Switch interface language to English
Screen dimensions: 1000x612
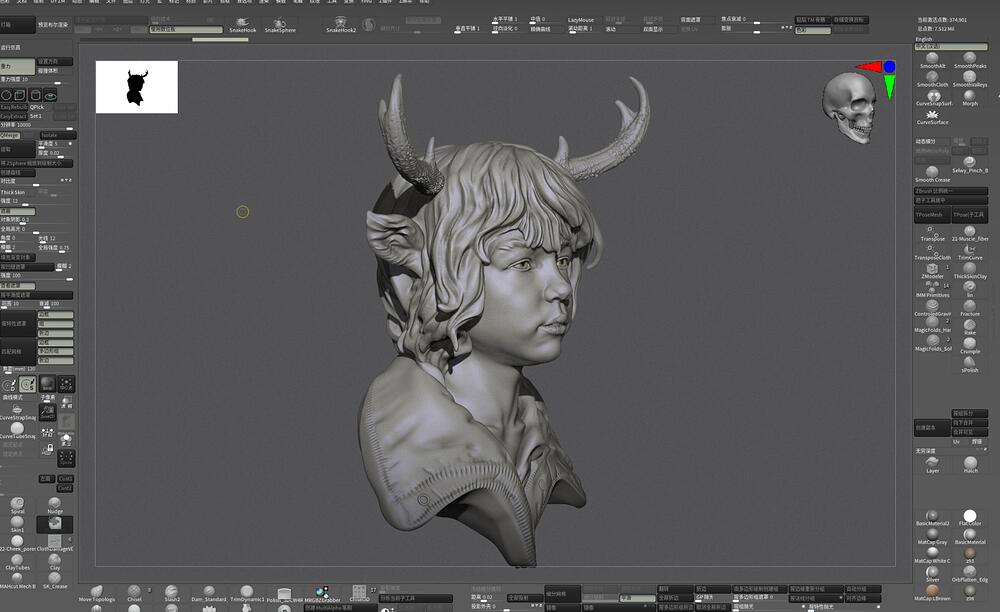click(x=923, y=40)
